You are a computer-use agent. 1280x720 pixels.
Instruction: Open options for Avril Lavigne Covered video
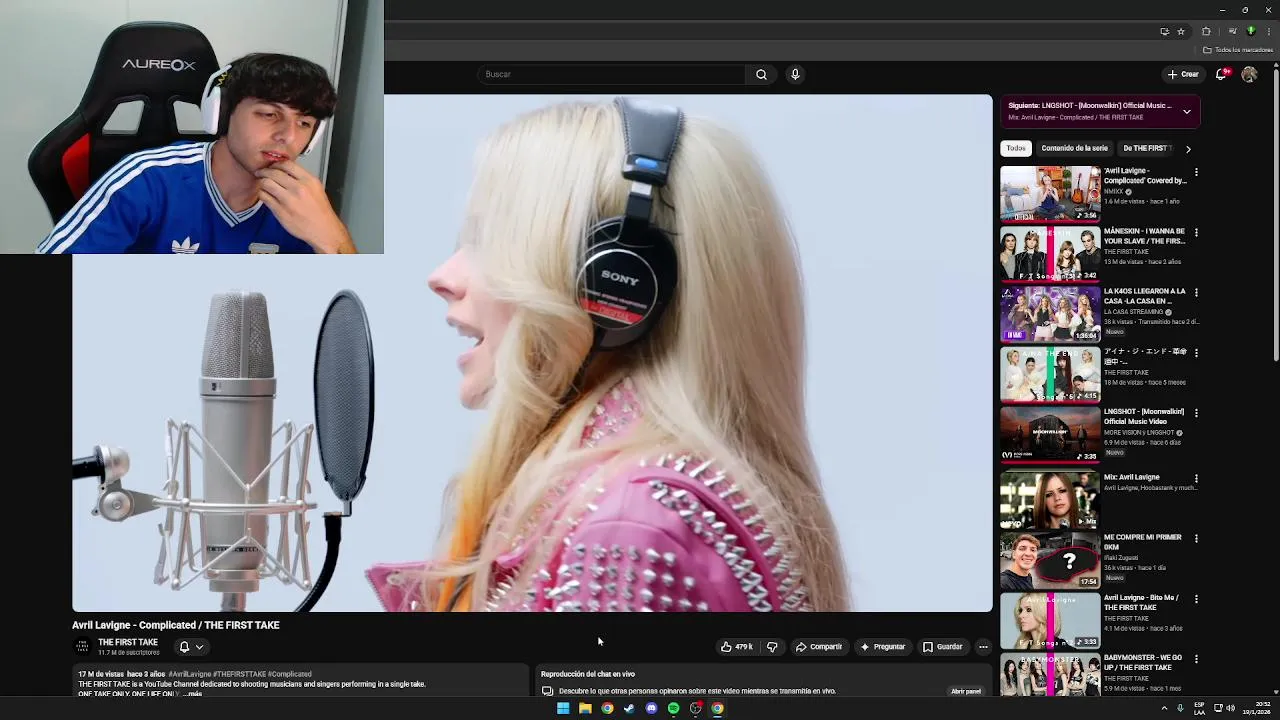1196,172
